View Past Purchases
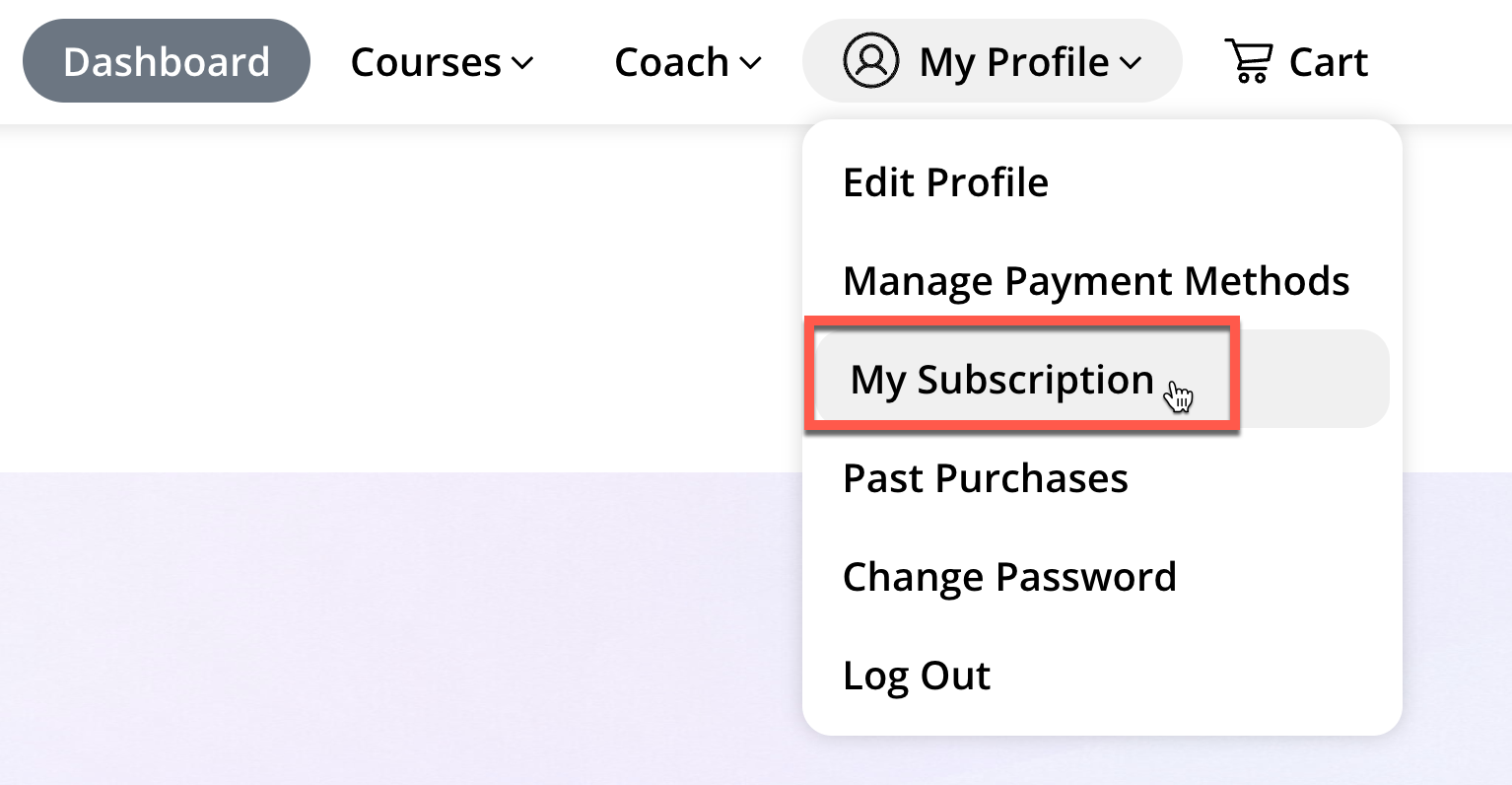The width and height of the screenshot is (1512, 785). pos(986,478)
